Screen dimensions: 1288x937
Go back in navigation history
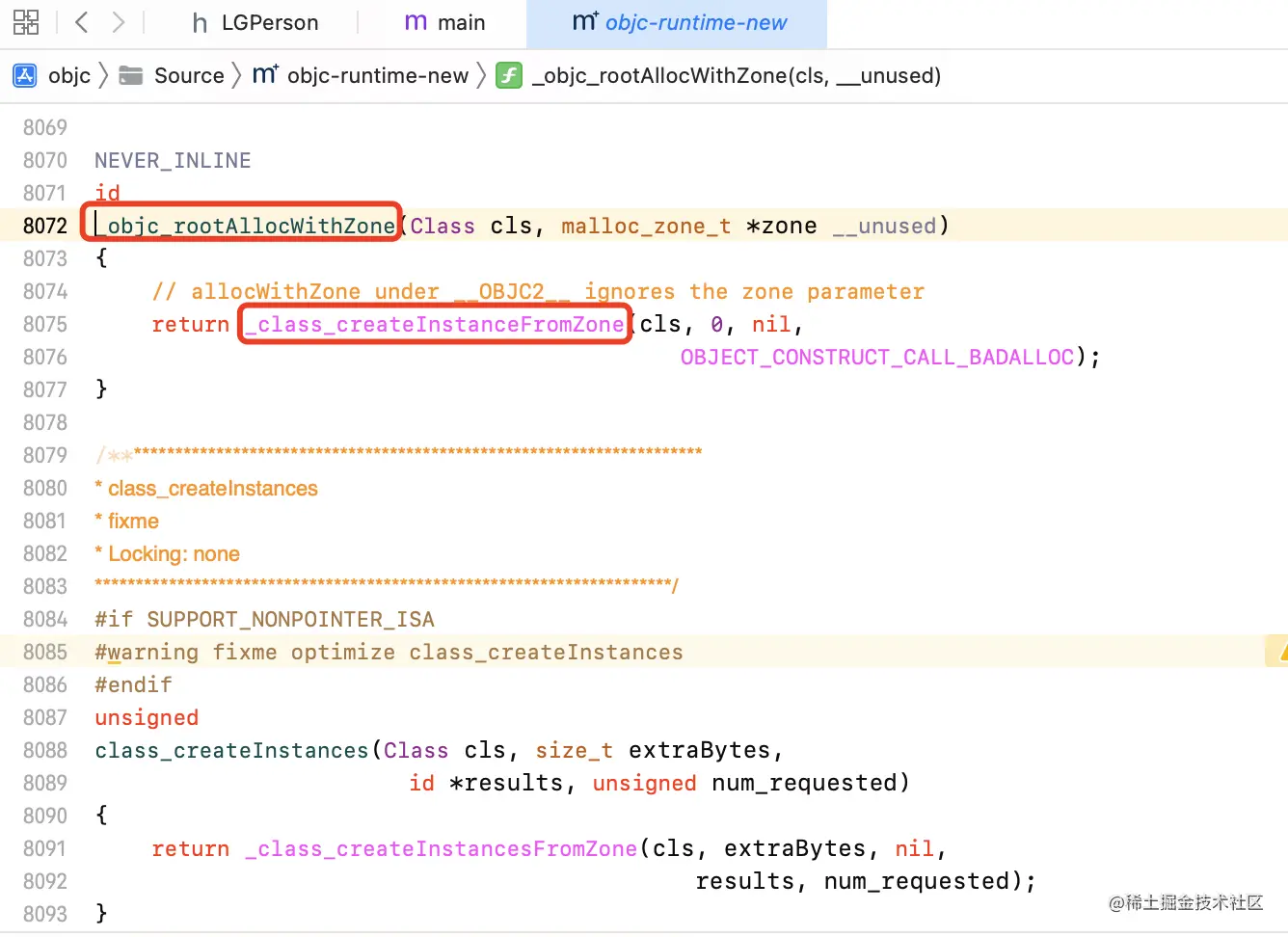(x=82, y=22)
